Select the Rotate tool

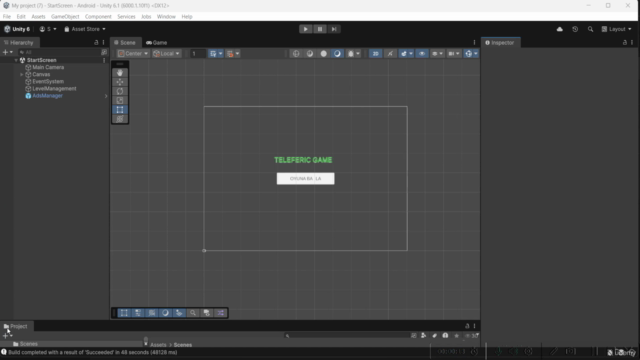[120, 91]
